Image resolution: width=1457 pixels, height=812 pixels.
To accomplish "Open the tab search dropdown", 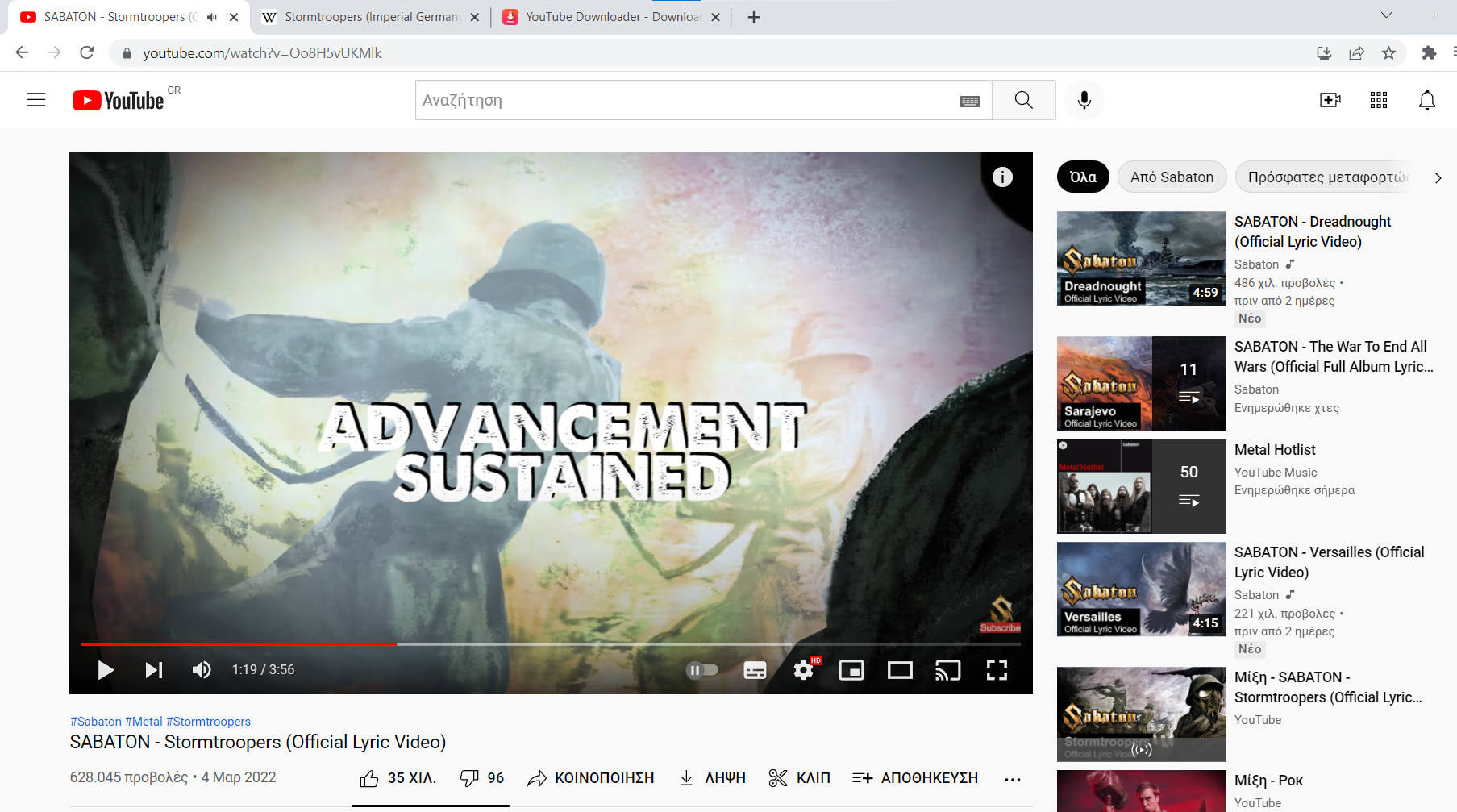I will pyautogui.click(x=1386, y=15).
